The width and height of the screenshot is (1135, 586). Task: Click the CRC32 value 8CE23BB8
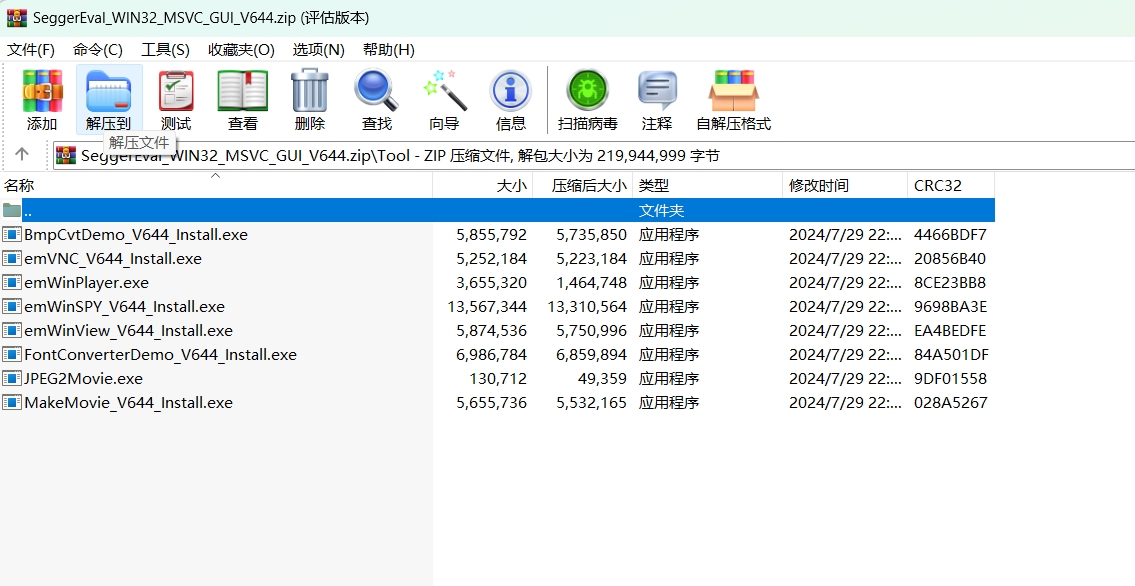950,282
